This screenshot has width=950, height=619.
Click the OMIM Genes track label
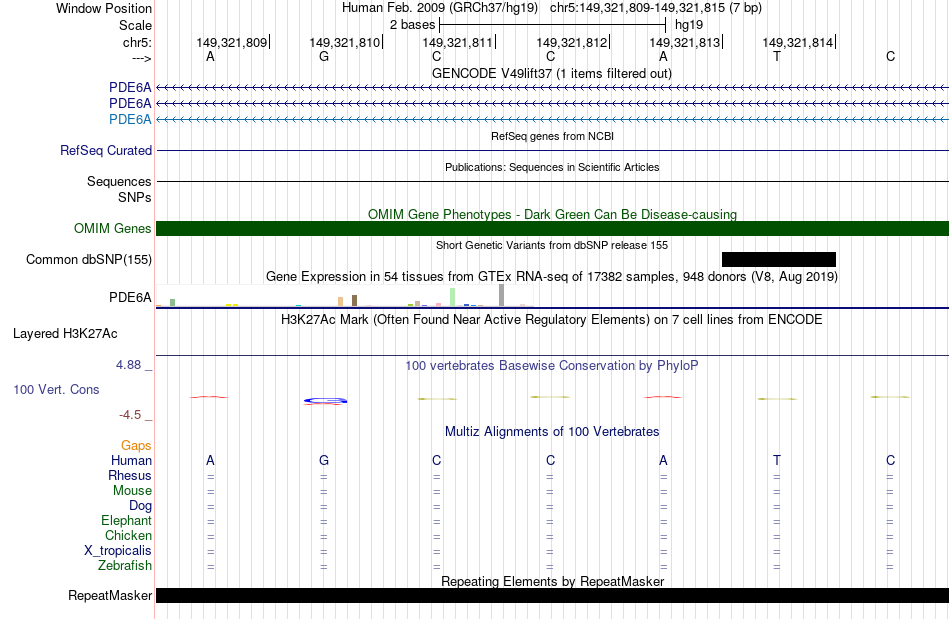point(113,228)
